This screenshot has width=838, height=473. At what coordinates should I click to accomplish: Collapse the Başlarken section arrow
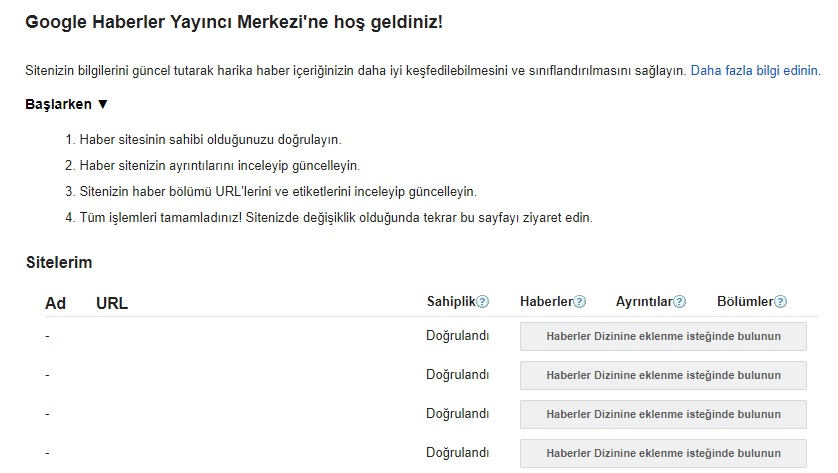pyautogui.click(x=102, y=104)
